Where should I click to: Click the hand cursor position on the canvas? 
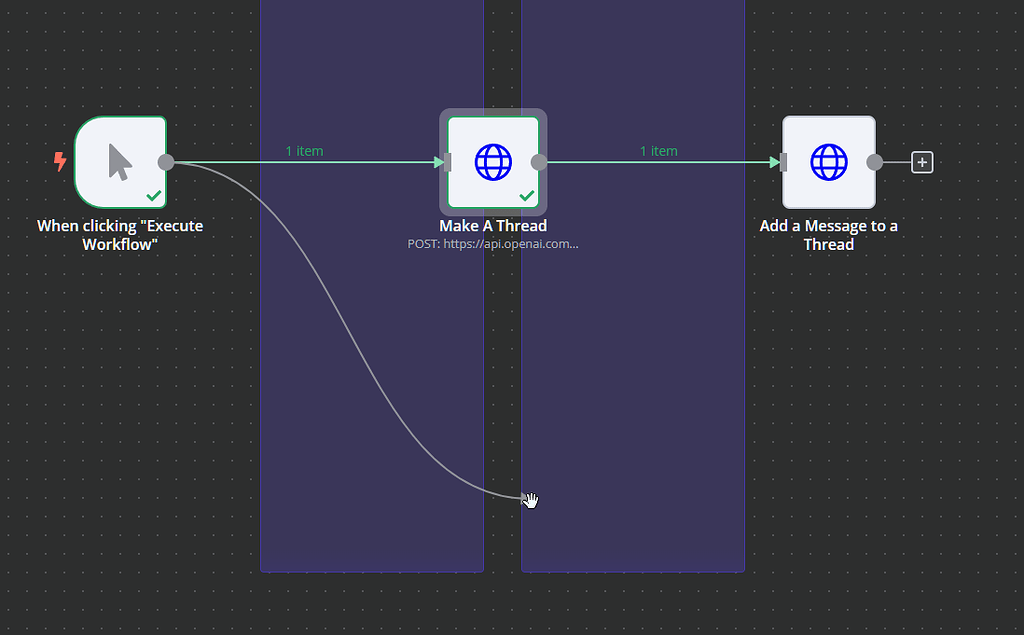529,498
